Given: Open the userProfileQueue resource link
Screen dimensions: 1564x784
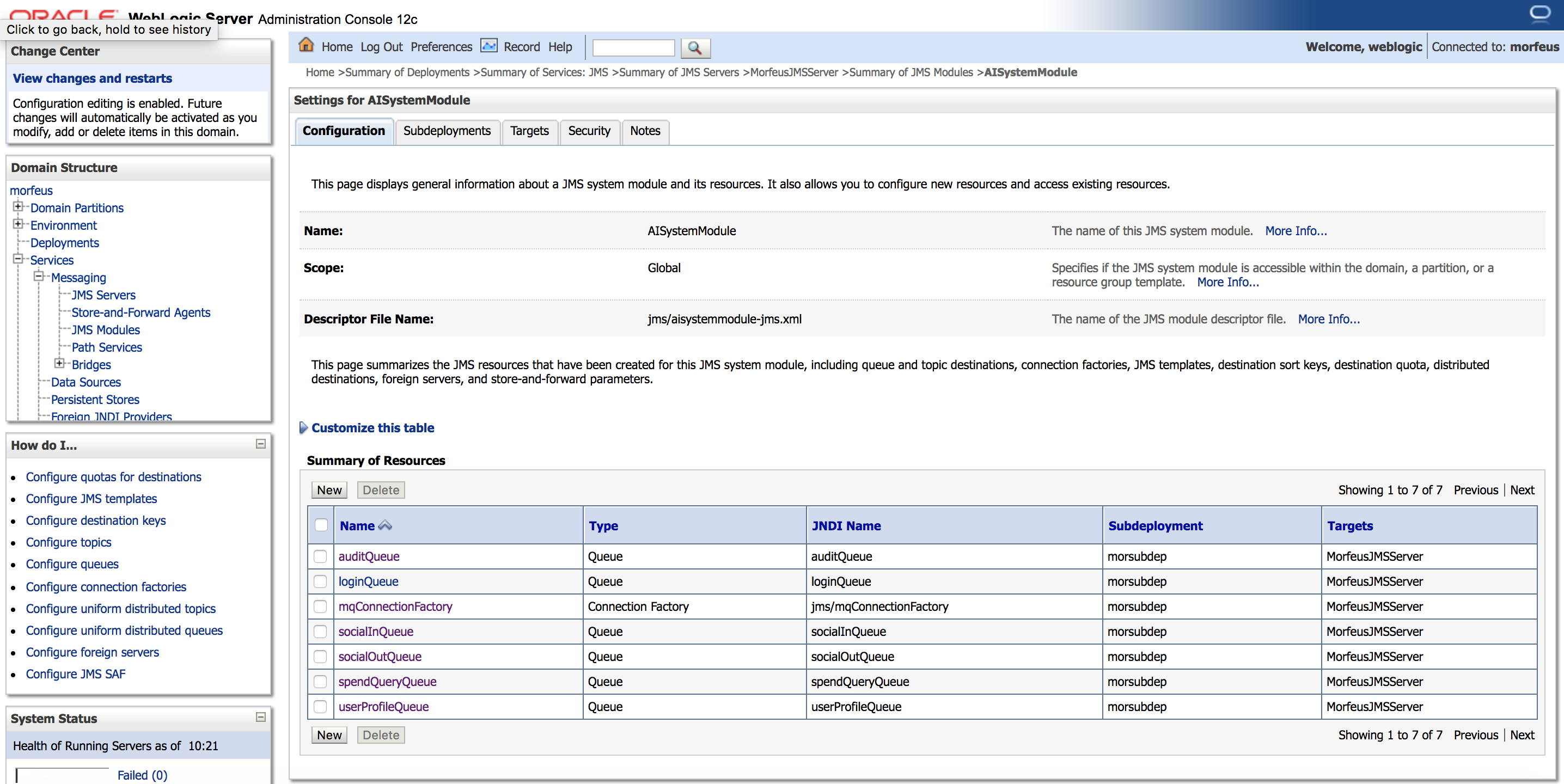Looking at the screenshot, I should [x=383, y=706].
